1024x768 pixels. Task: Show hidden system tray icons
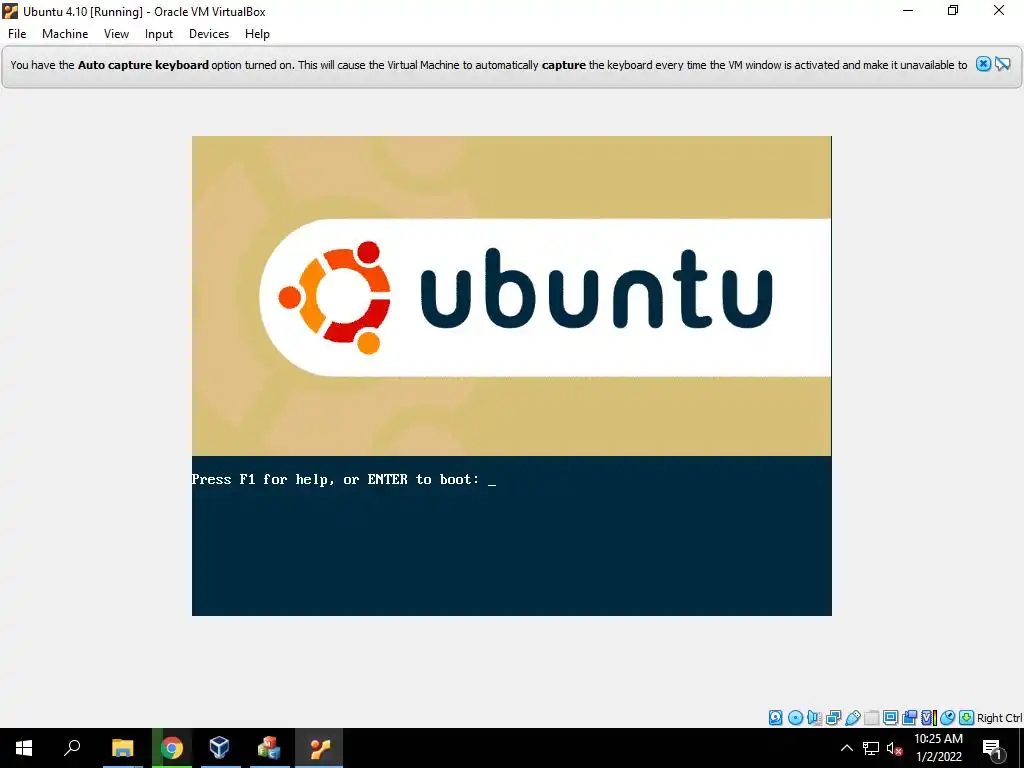pos(846,748)
